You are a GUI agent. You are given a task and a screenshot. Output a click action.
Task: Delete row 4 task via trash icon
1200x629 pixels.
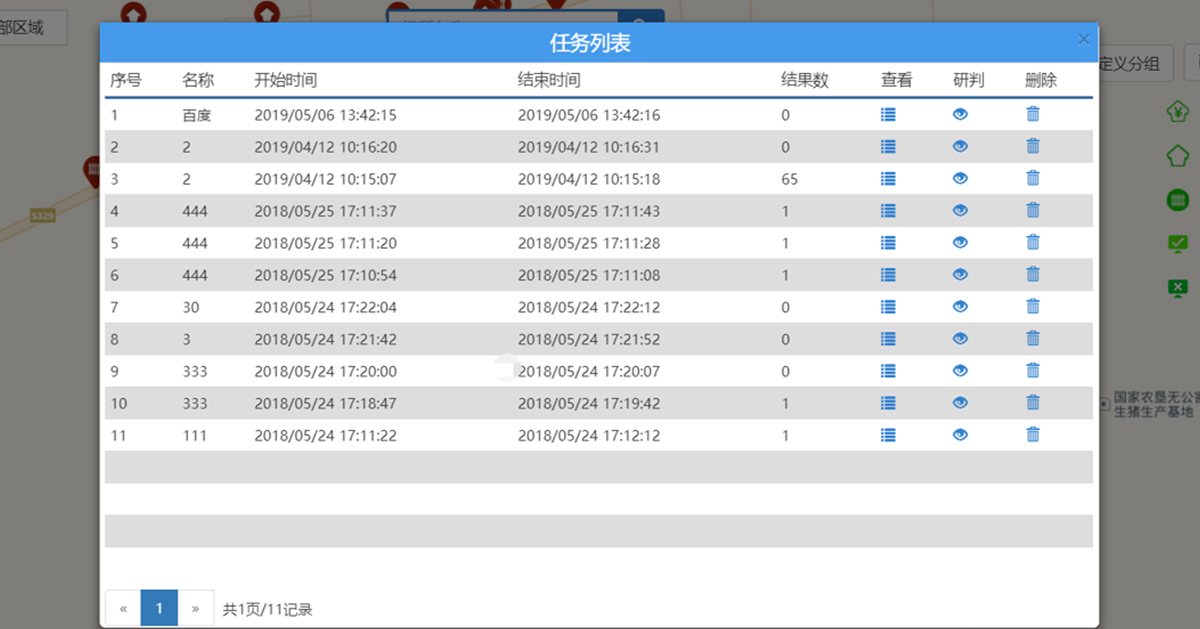(1033, 210)
